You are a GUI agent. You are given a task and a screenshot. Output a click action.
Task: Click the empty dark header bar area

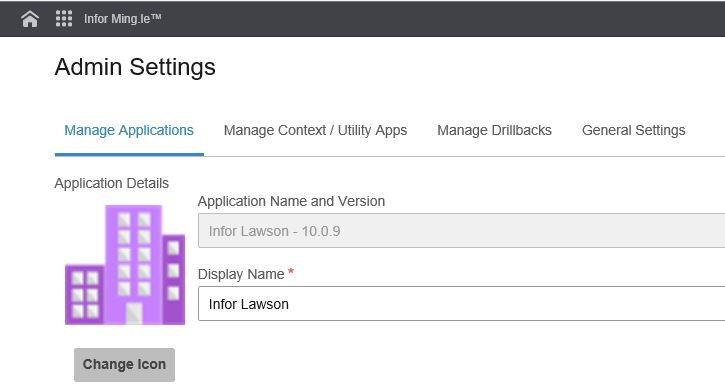(x=439, y=18)
